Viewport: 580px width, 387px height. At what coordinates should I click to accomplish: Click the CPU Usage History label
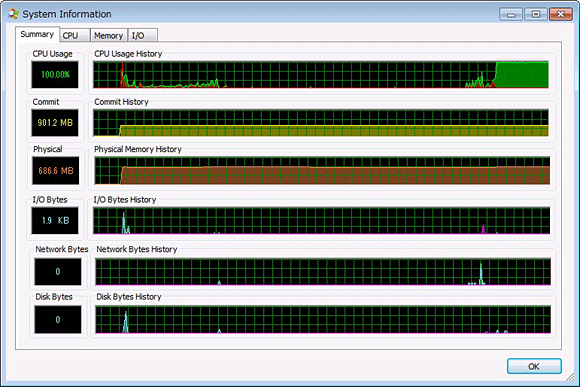pos(128,54)
